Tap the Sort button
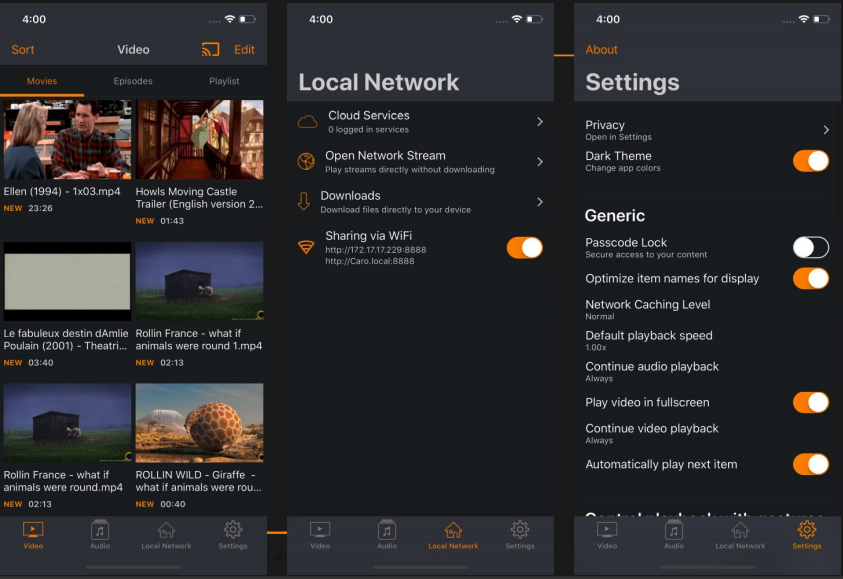The height and width of the screenshot is (579, 843). [x=23, y=49]
